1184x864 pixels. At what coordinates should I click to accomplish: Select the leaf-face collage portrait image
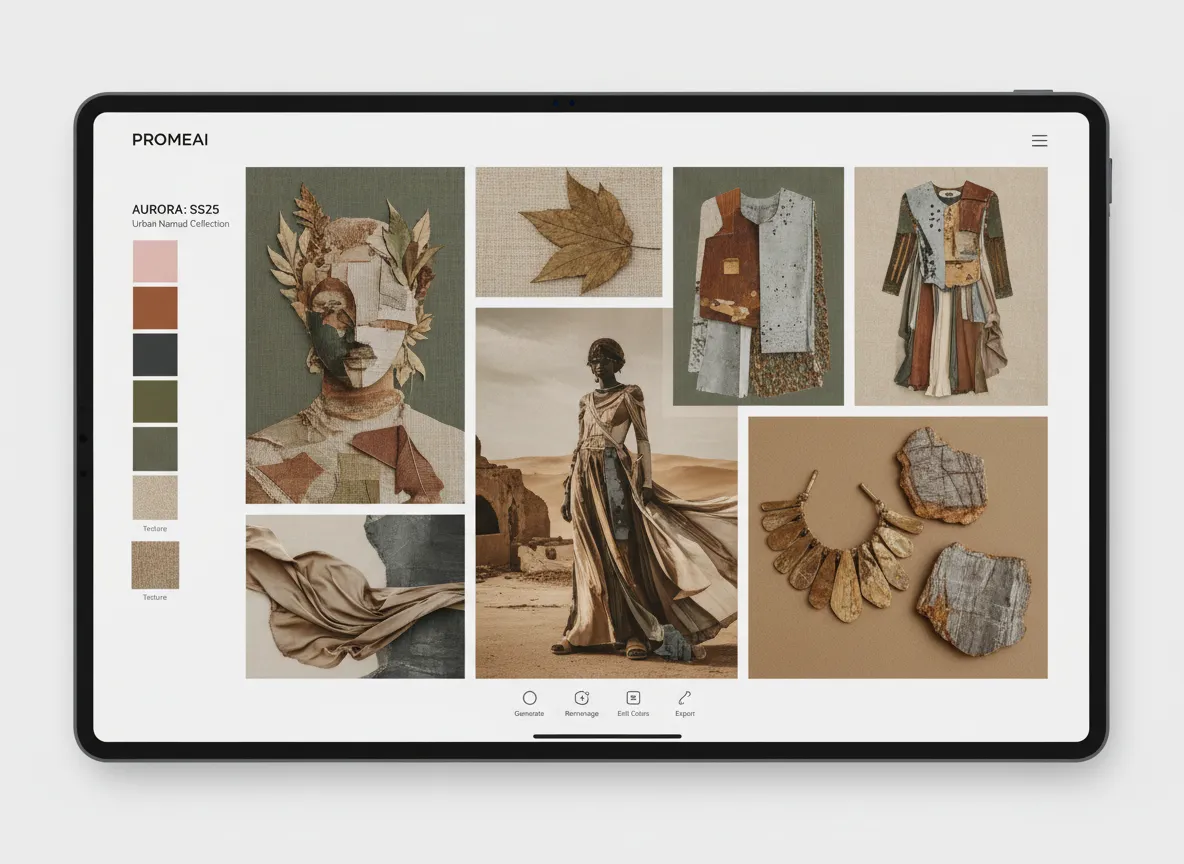tap(354, 335)
